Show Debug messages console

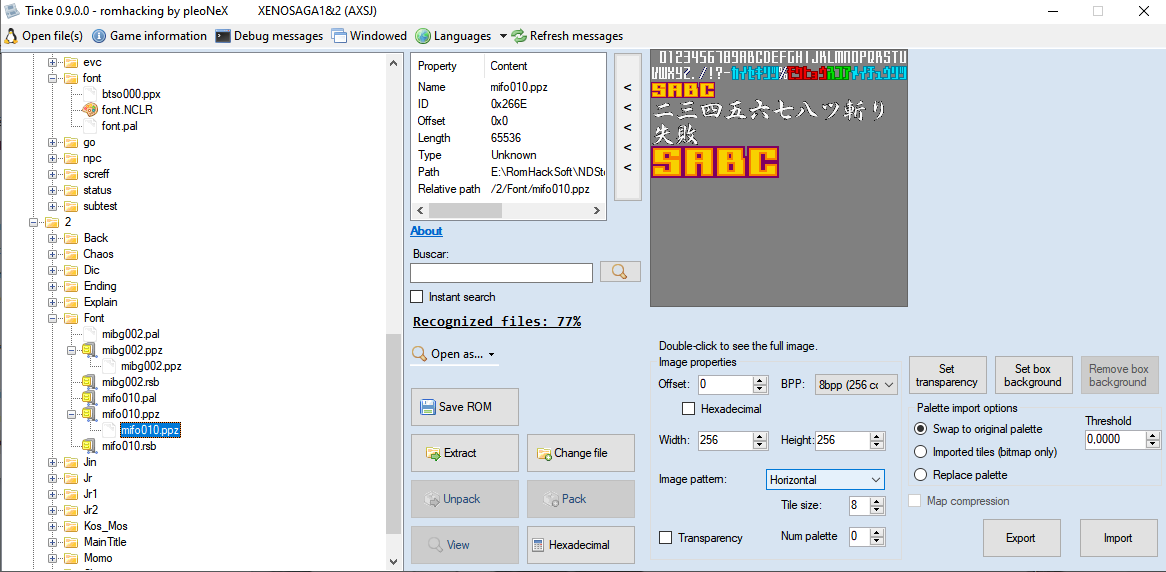(269, 36)
